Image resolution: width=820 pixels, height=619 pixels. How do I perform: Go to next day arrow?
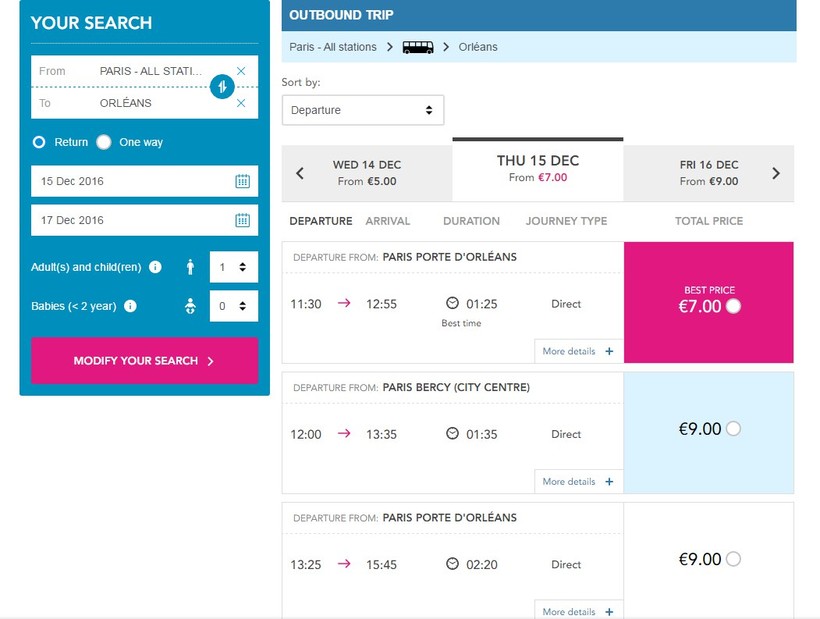(x=776, y=173)
